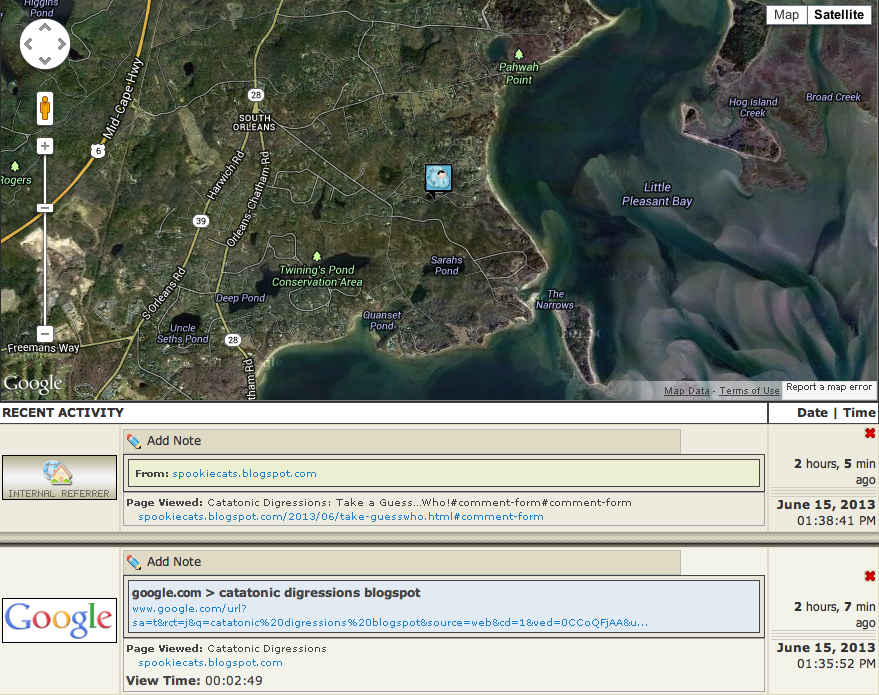Viewport: 879px width, 695px height.
Task: Click the Pahwah Point park marker
Action: tap(519, 54)
